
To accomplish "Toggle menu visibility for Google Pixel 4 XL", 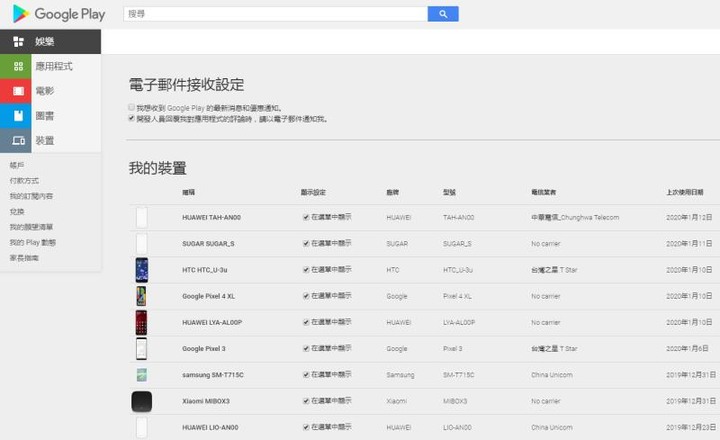I will click(306, 296).
